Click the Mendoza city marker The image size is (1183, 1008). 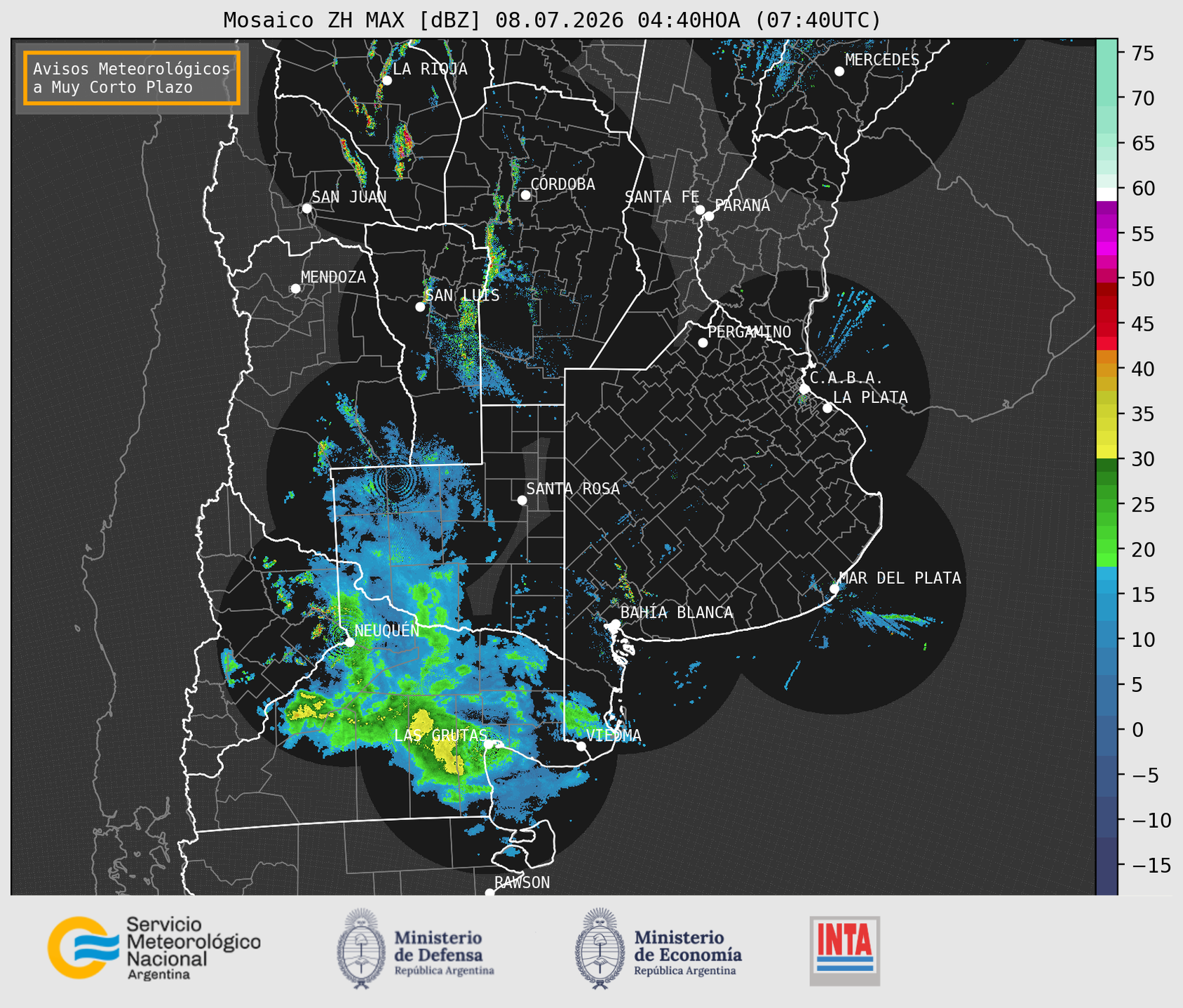[x=295, y=289]
